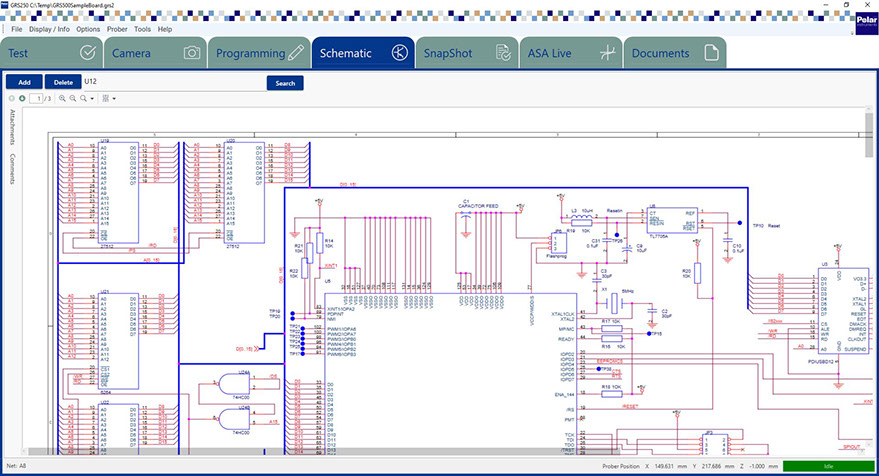Go to the next PDF page
The width and height of the screenshot is (879, 476).
22,99
